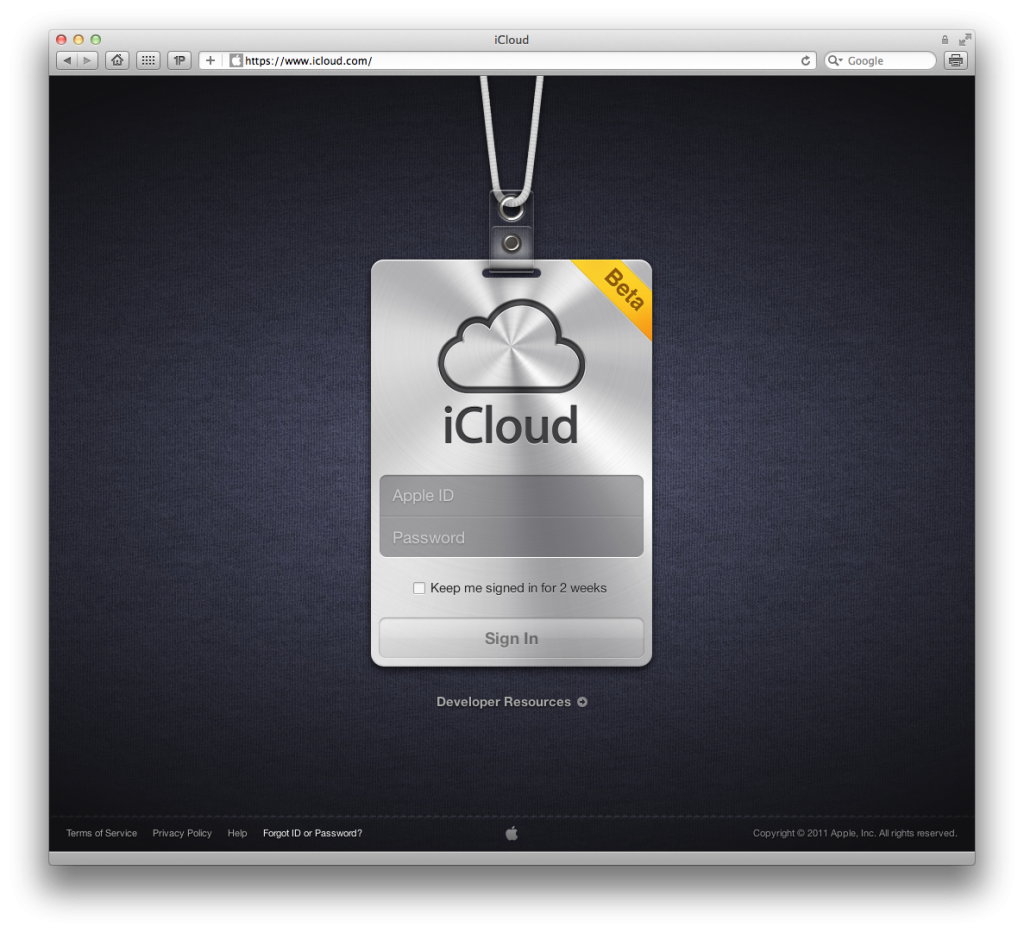
Task: Open the 1Password toolbar extension
Action: pyautogui.click(x=179, y=61)
